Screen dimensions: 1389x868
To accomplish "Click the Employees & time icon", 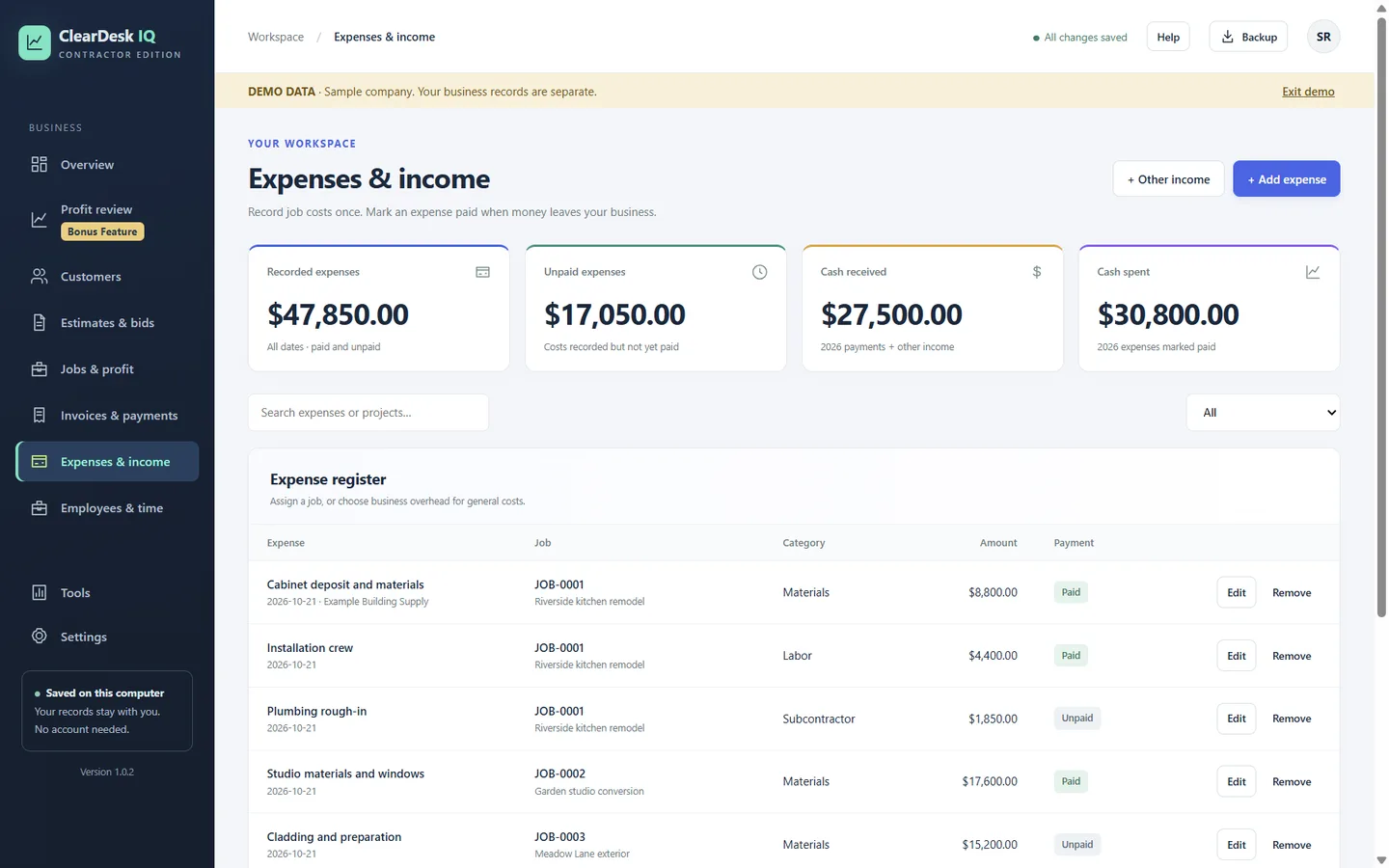I will pos(39,508).
